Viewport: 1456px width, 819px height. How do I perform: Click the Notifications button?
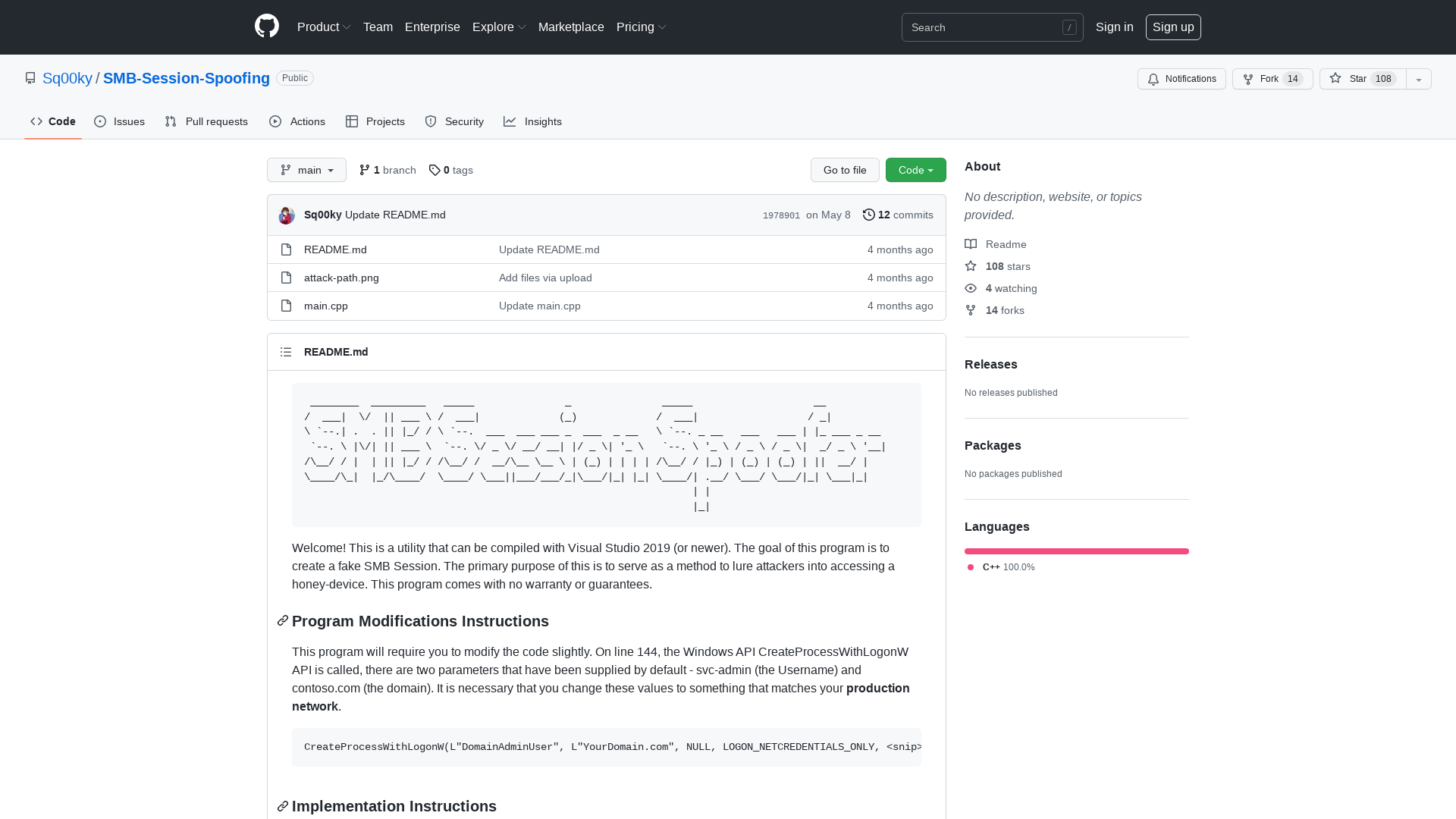coord(1181,79)
